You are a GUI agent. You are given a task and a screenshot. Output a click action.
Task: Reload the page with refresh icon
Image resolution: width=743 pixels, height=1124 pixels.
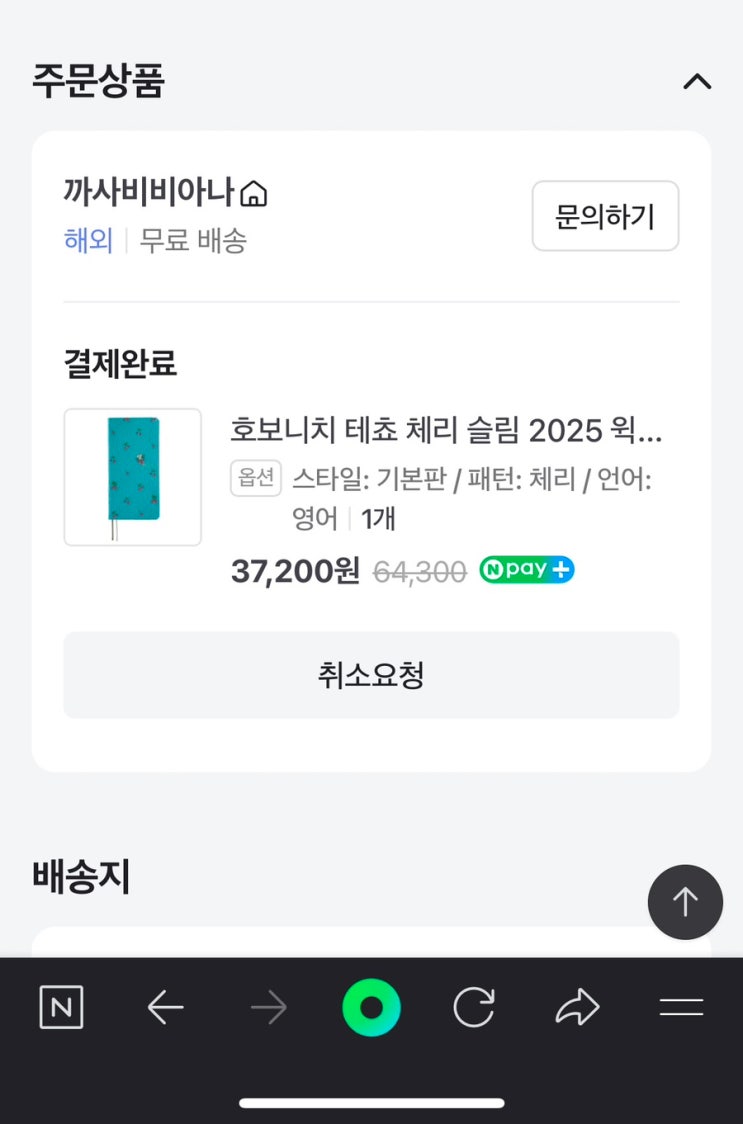pyautogui.click(x=474, y=1007)
